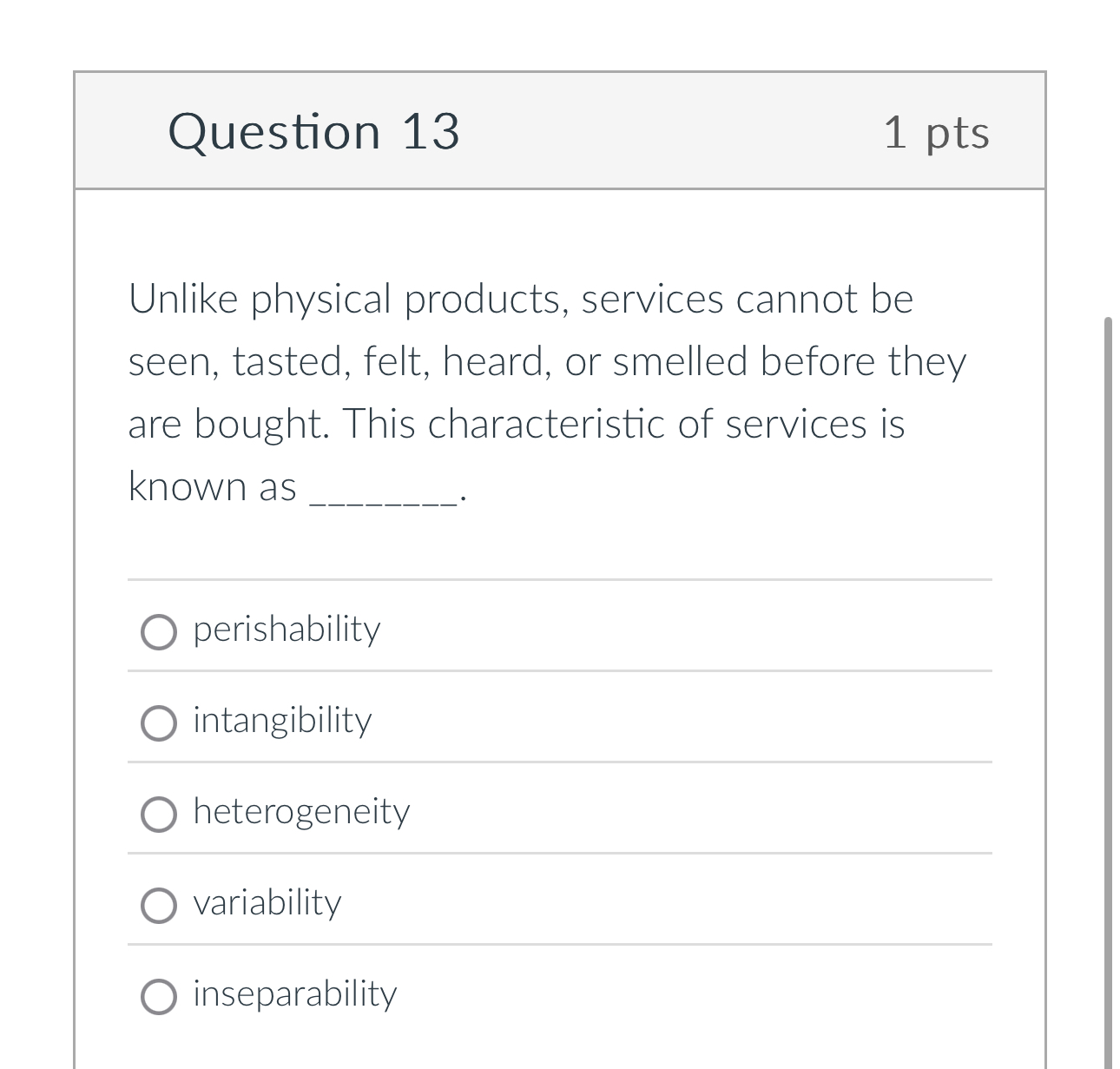Click the perishability answer label
Screen dimensions: 1120x1069
[286, 630]
